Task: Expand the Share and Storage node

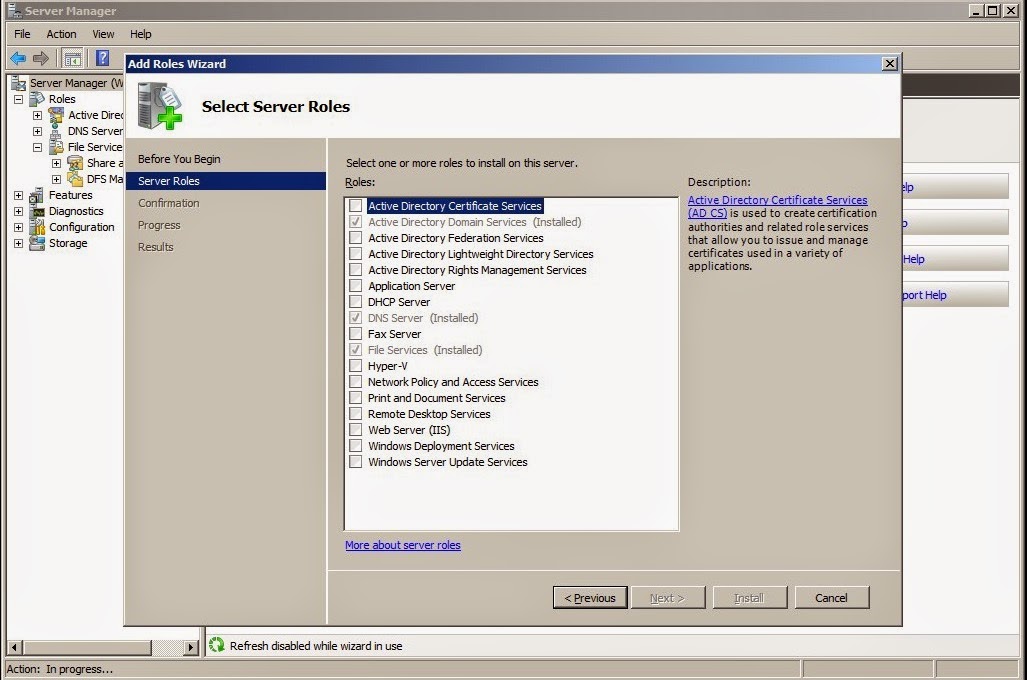Action: tap(56, 163)
